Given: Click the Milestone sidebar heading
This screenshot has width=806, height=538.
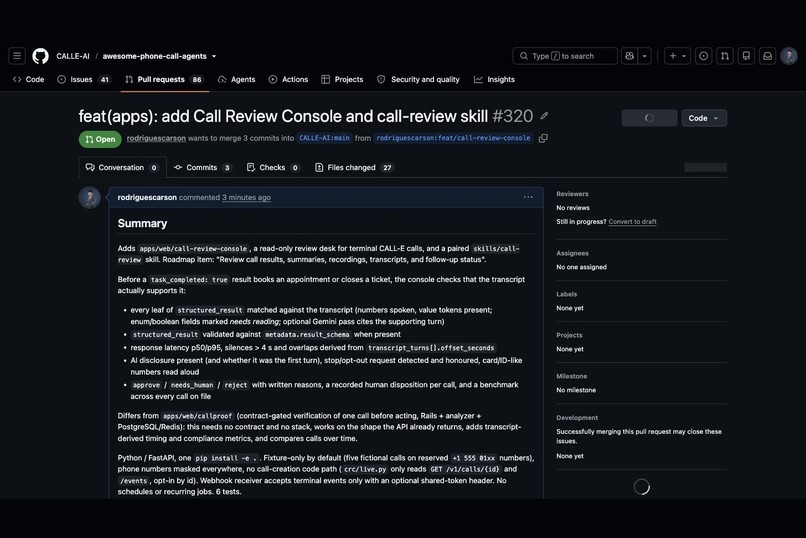Looking at the screenshot, I should coord(571,376).
